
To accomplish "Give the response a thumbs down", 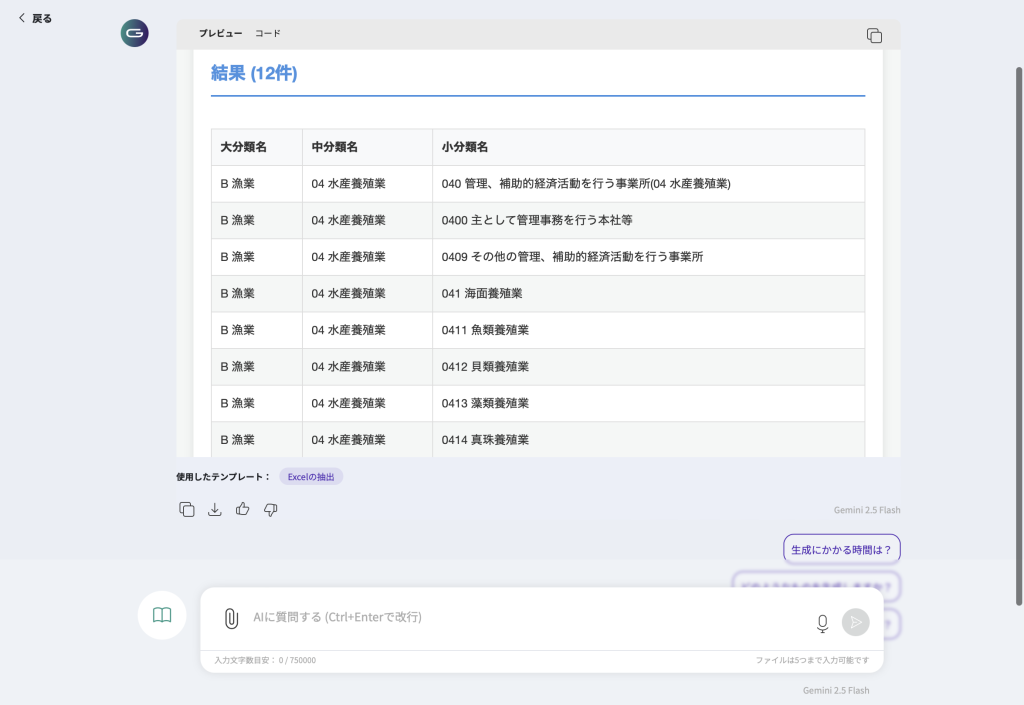I will tap(270, 509).
